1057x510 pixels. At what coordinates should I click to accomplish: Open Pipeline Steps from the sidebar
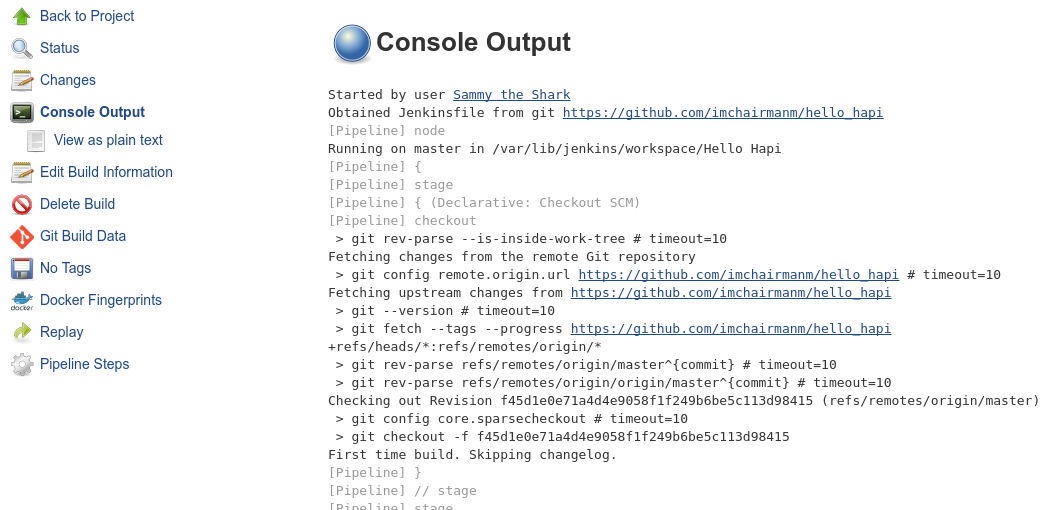pos(84,364)
